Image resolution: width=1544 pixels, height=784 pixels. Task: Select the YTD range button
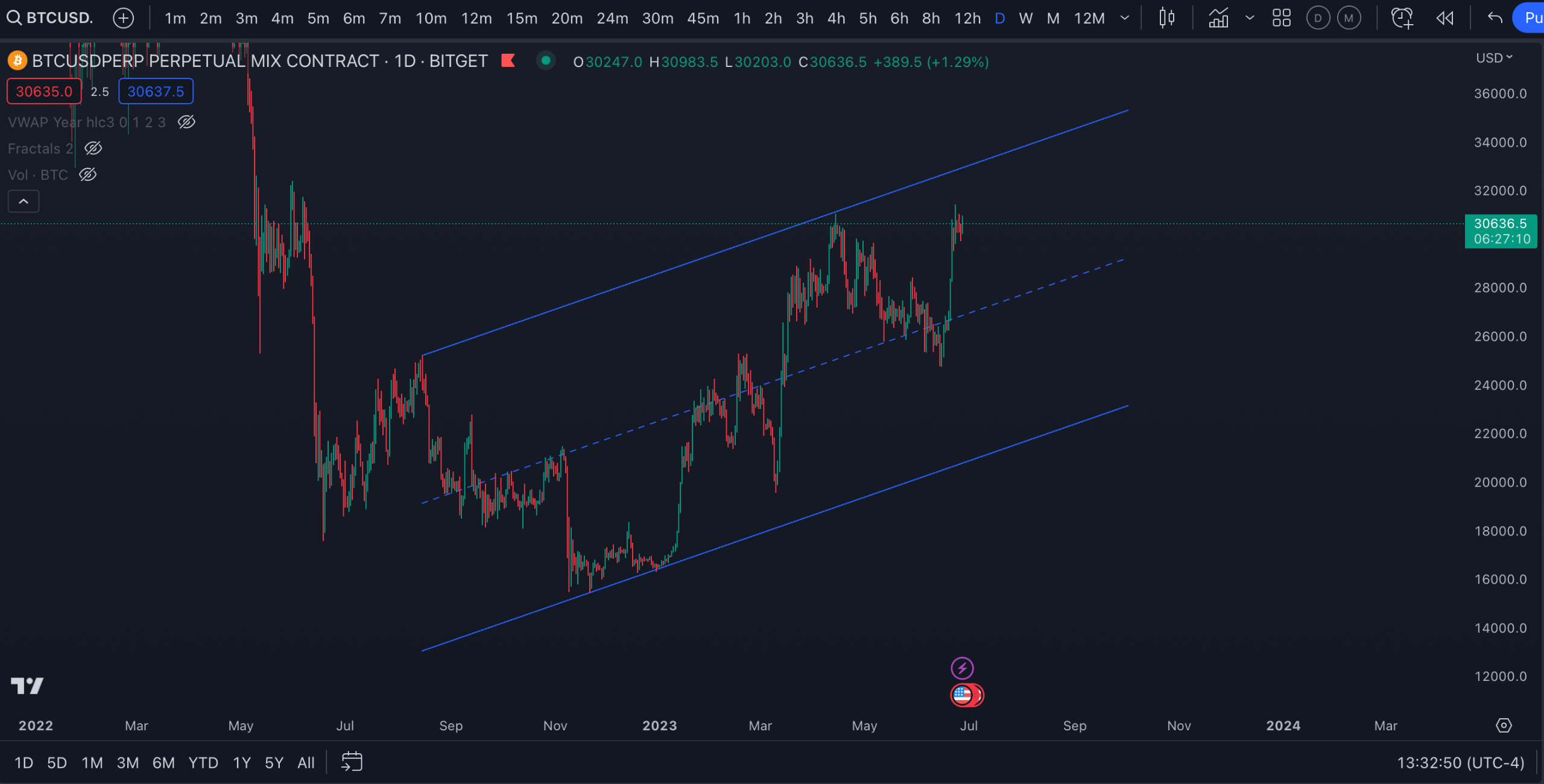[203, 762]
